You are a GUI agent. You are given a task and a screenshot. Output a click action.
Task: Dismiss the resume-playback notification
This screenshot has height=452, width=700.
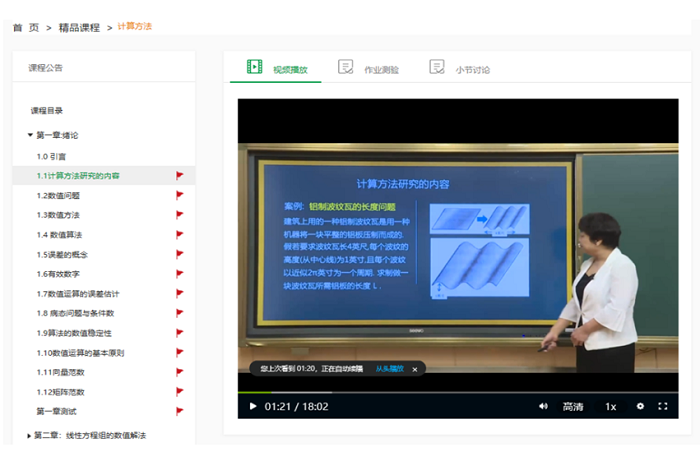[x=415, y=369]
